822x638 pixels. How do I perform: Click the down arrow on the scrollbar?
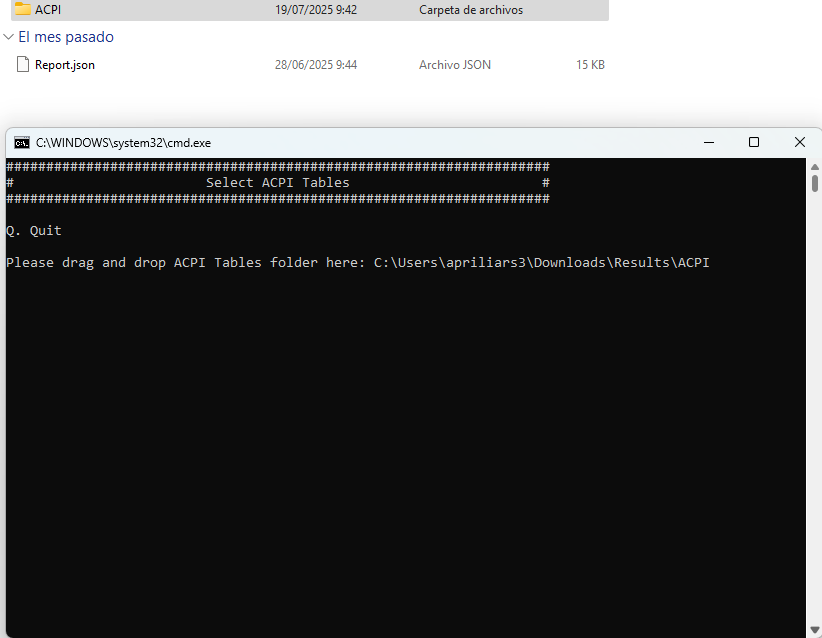(814, 629)
